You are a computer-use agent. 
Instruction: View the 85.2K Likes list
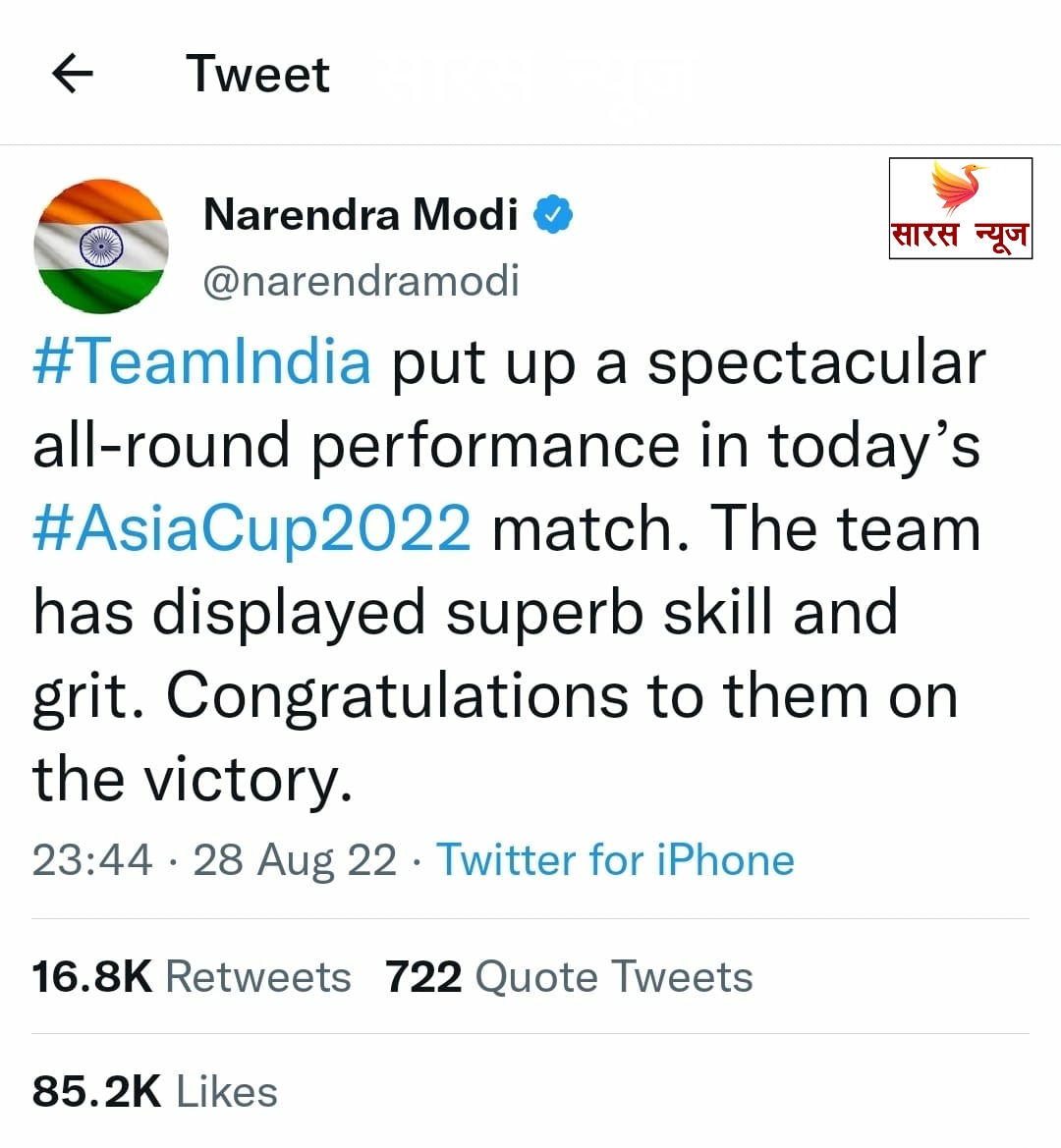[154, 1092]
